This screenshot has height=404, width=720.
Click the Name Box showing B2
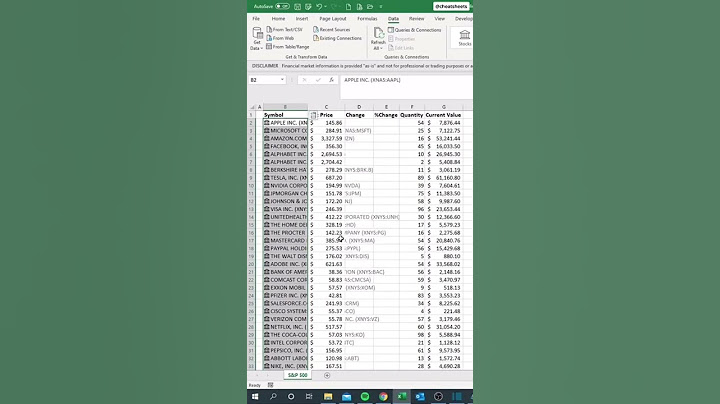point(264,80)
